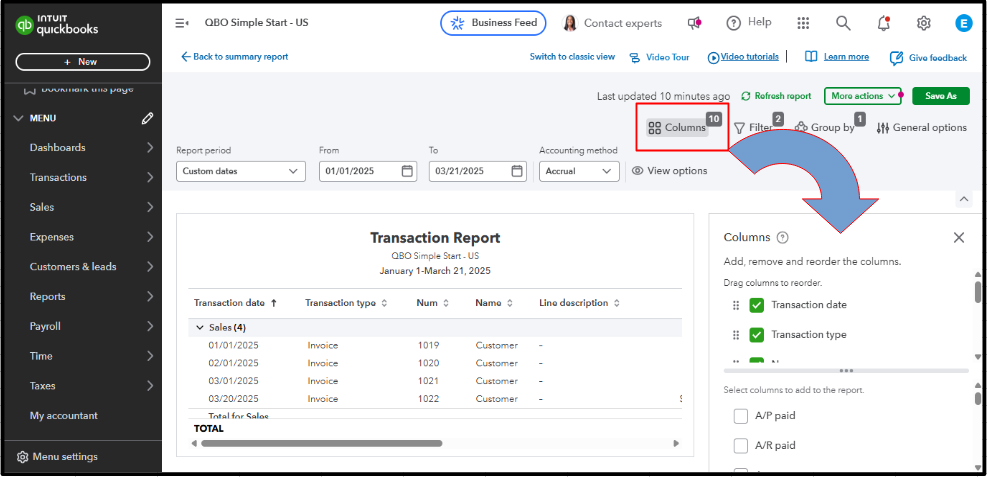987x477 pixels.
Task: Collapse the sidebar with the hamburger icon
Action: [x=182, y=23]
